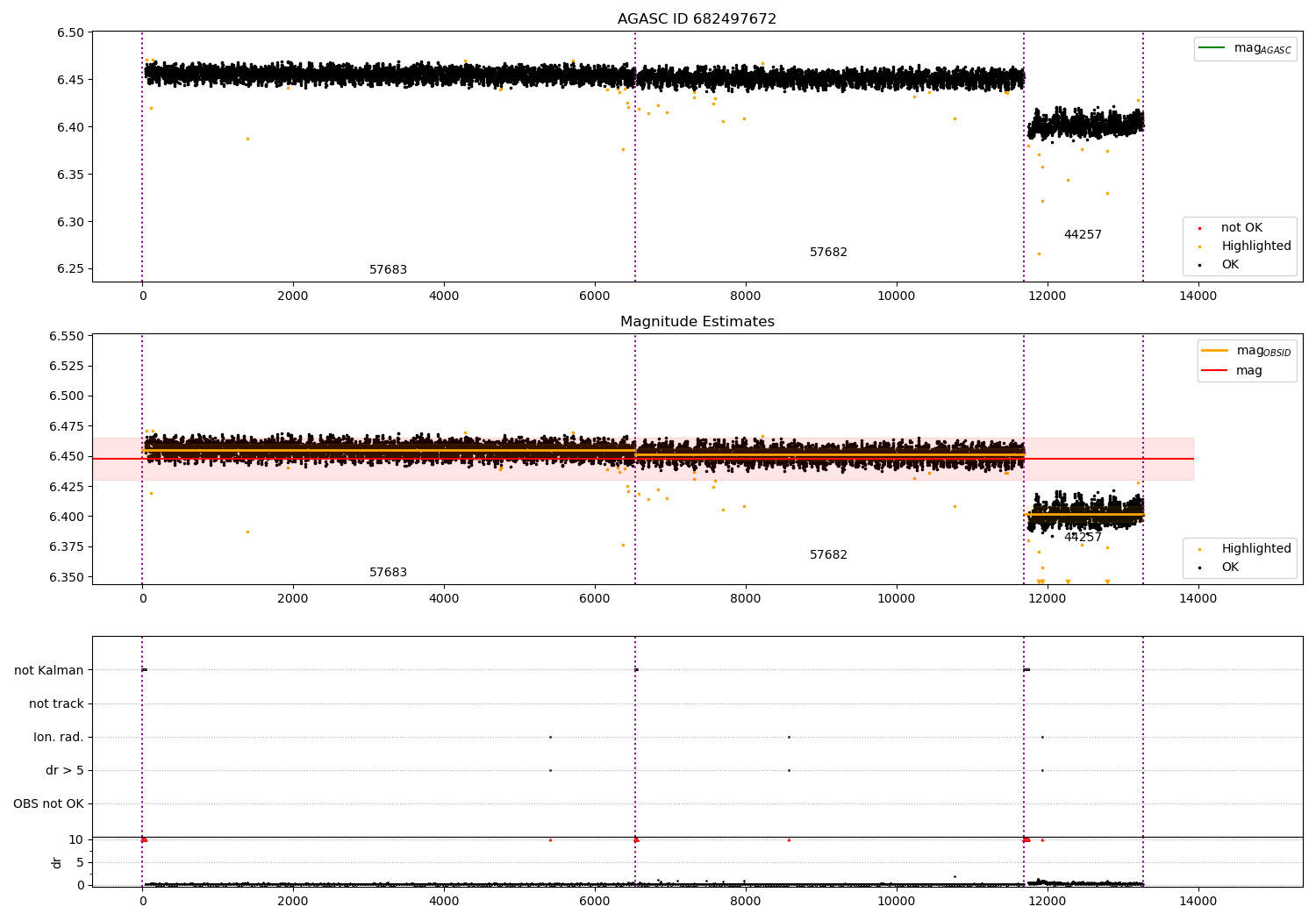The height and width of the screenshot is (921, 1316).
Task: Select the Magnitude Estimates subplot title
Action: 697,322
